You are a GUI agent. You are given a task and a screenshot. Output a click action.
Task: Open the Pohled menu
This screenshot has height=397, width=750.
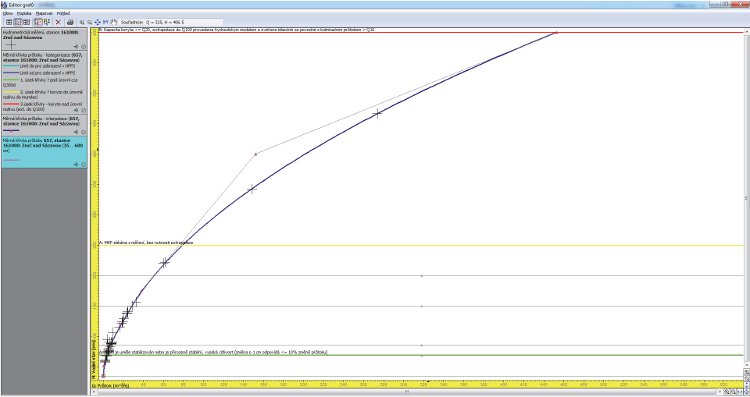point(63,13)
